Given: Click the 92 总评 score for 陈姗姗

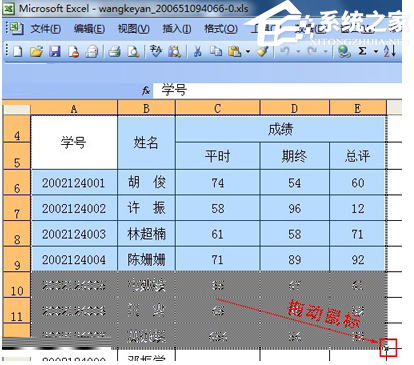Looking at the screenshot, I should click(358, 260).
